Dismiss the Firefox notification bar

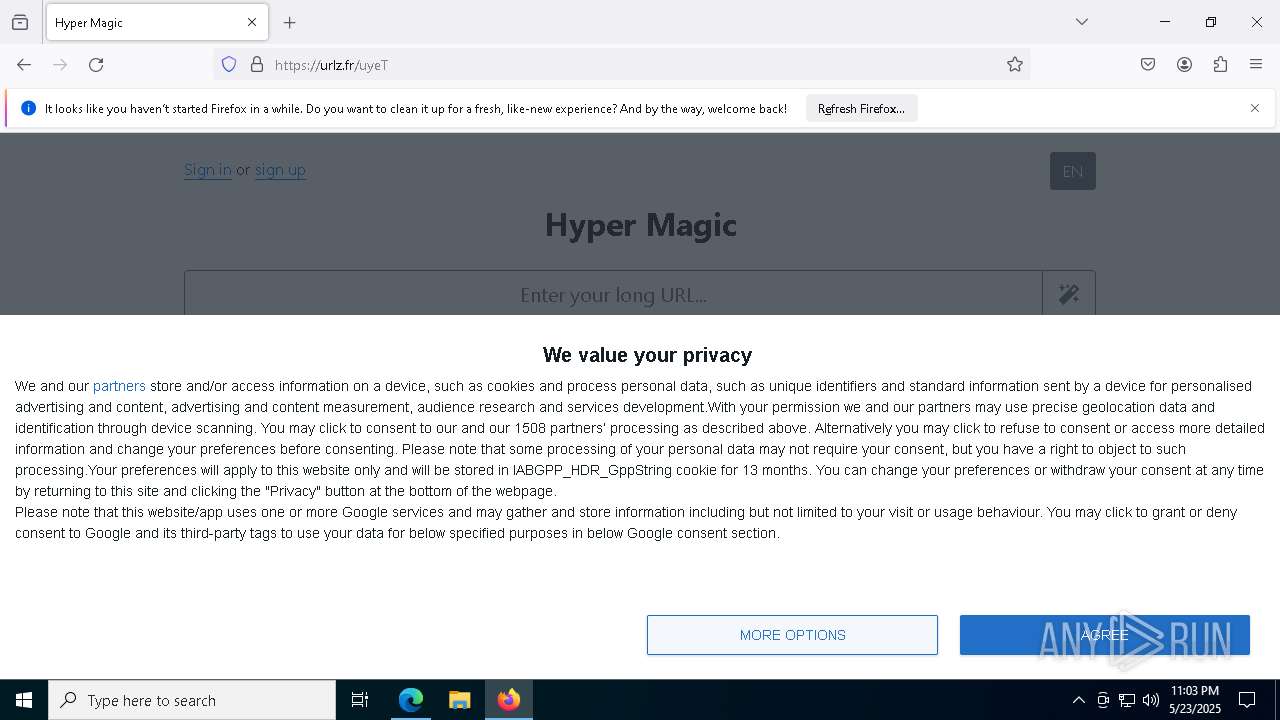pos(1255,108)
